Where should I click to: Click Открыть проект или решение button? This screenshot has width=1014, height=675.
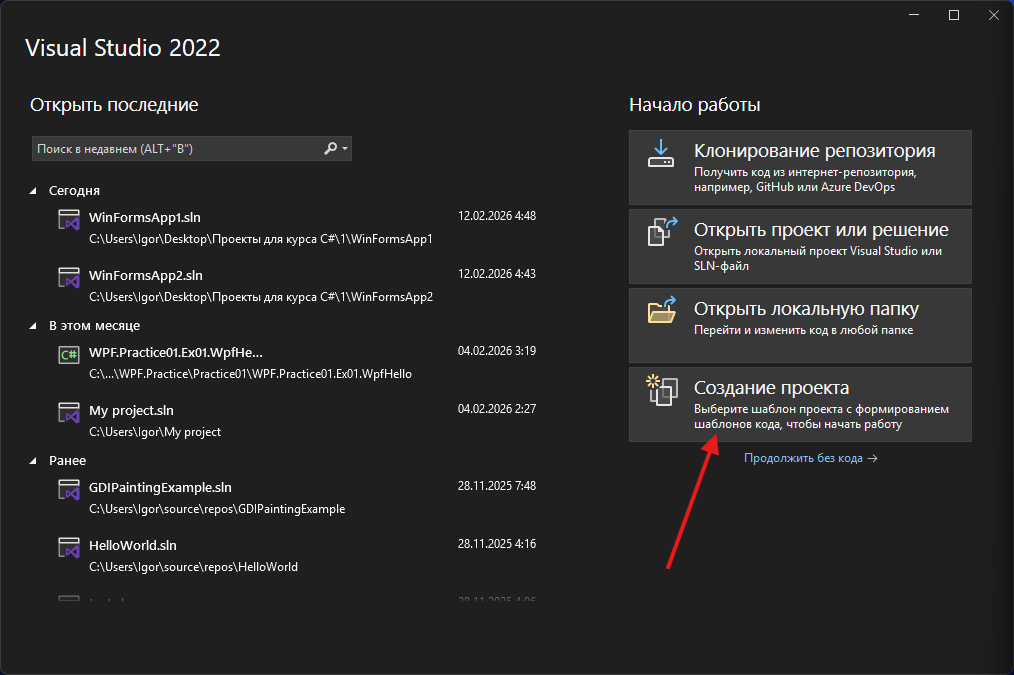(800, 246)
